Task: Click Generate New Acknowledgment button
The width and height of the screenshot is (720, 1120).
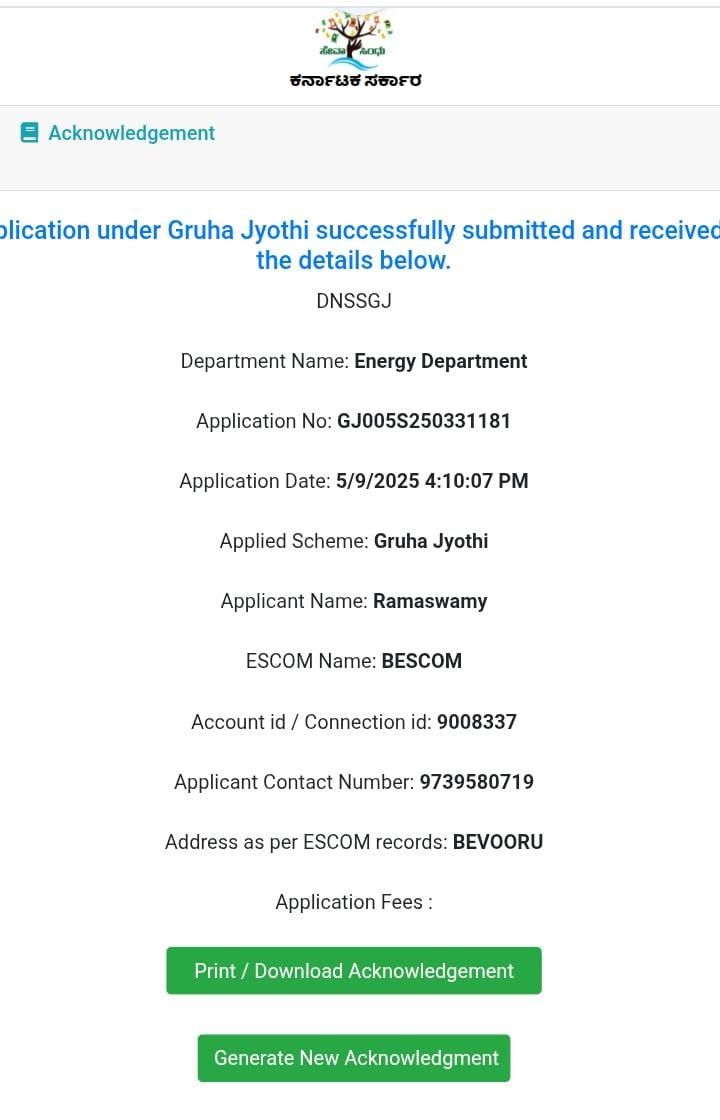Action: click(354, 1057)
